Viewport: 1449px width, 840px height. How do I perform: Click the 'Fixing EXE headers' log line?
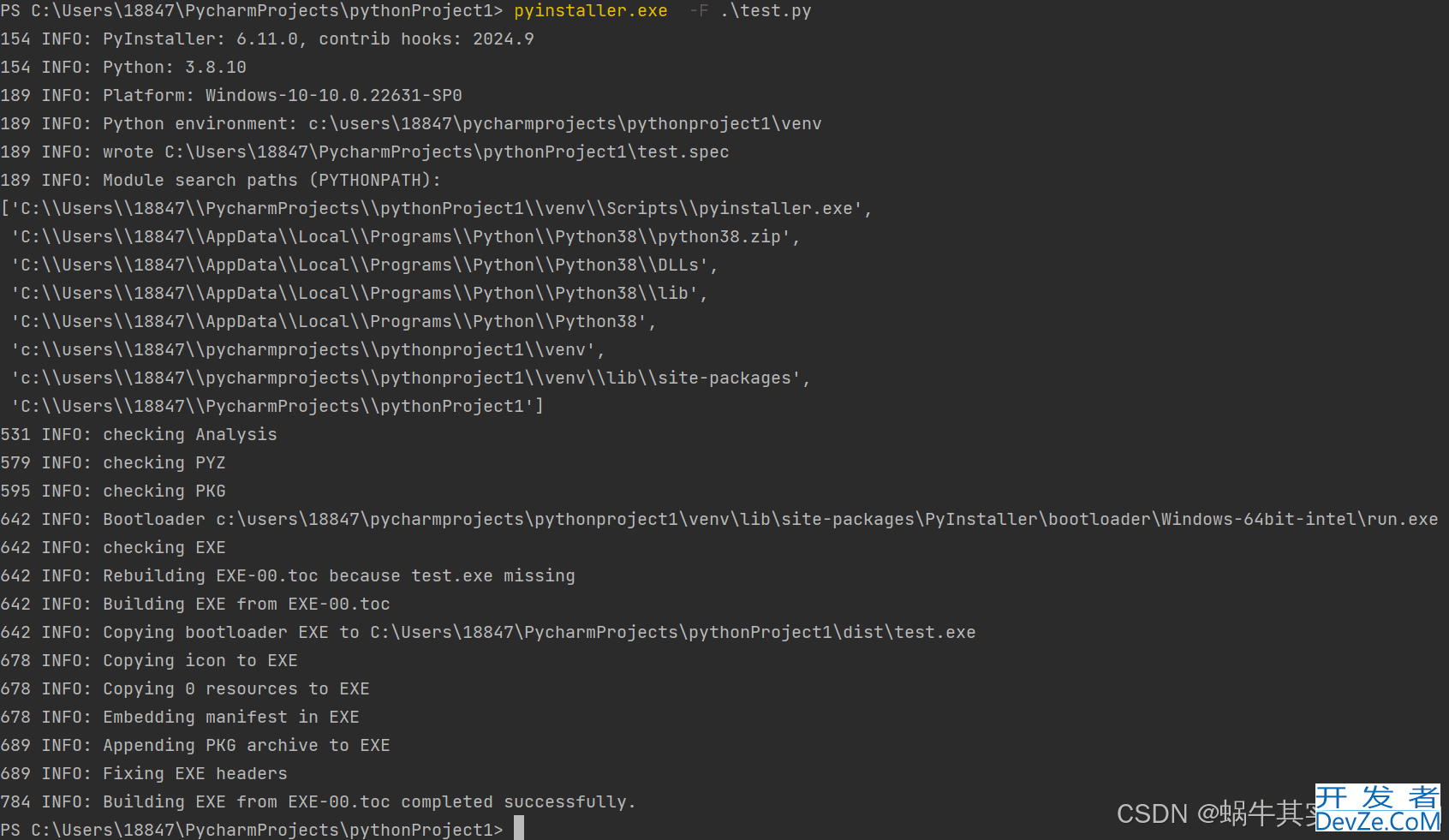(x=144, y=773)
